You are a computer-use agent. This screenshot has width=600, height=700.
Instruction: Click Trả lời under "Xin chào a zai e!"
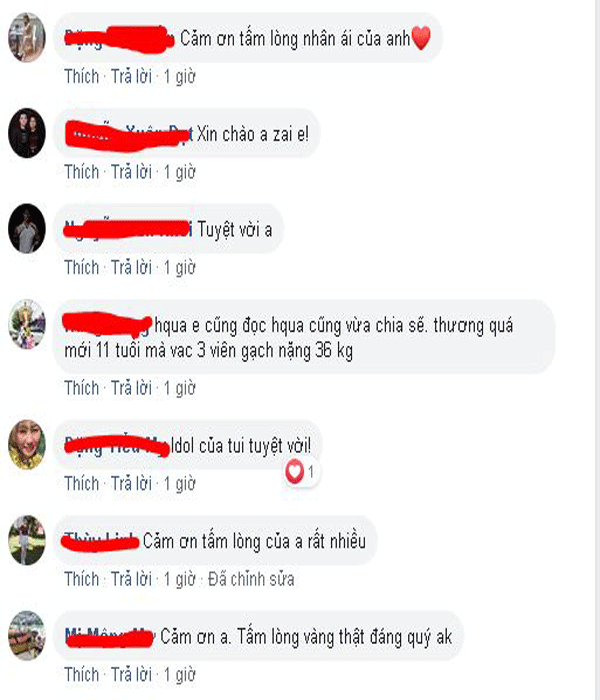(x=131, y=172)
